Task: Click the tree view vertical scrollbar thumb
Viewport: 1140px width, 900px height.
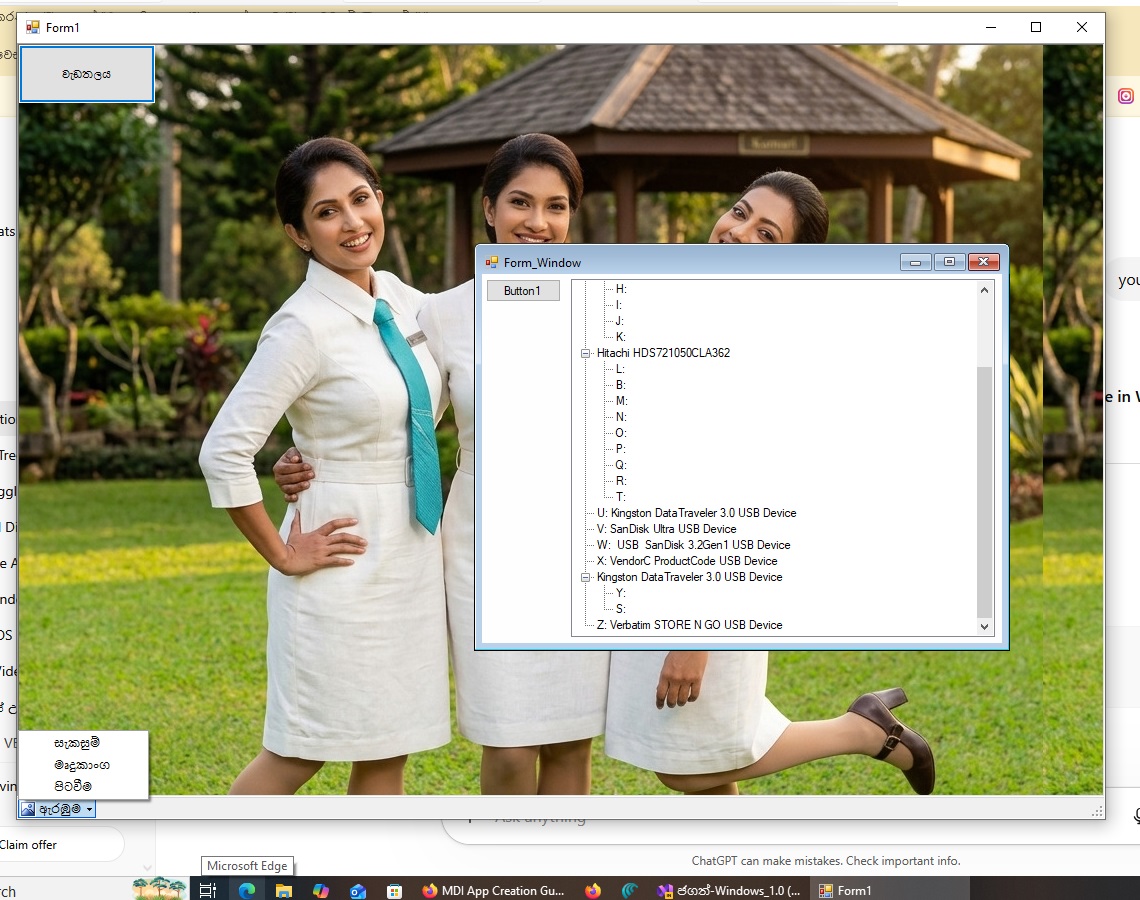Action: tap(984, 492)
